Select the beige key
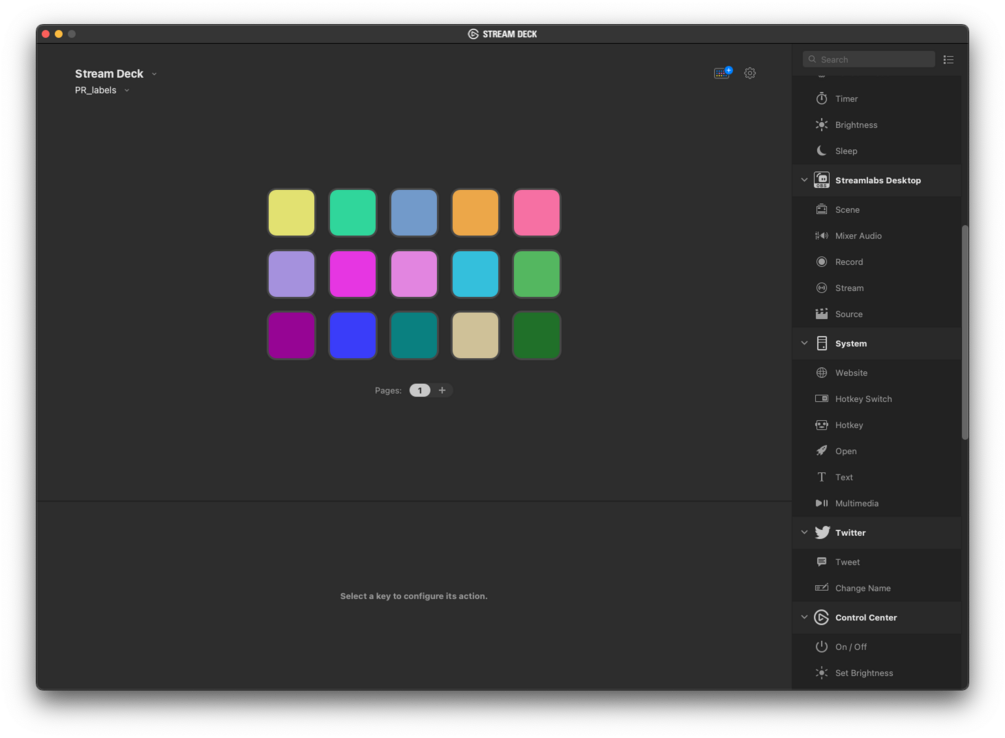 [x=476, y=335]
